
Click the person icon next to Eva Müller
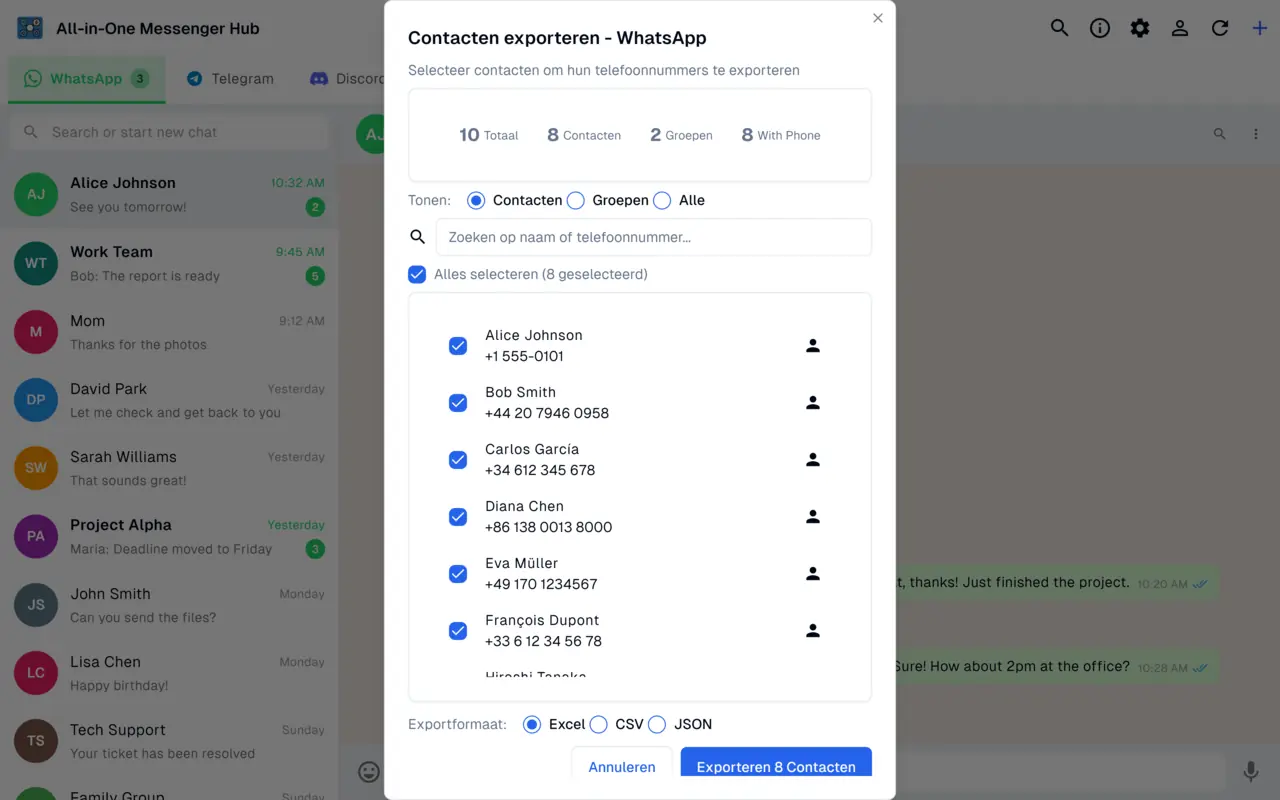[813, 574]
